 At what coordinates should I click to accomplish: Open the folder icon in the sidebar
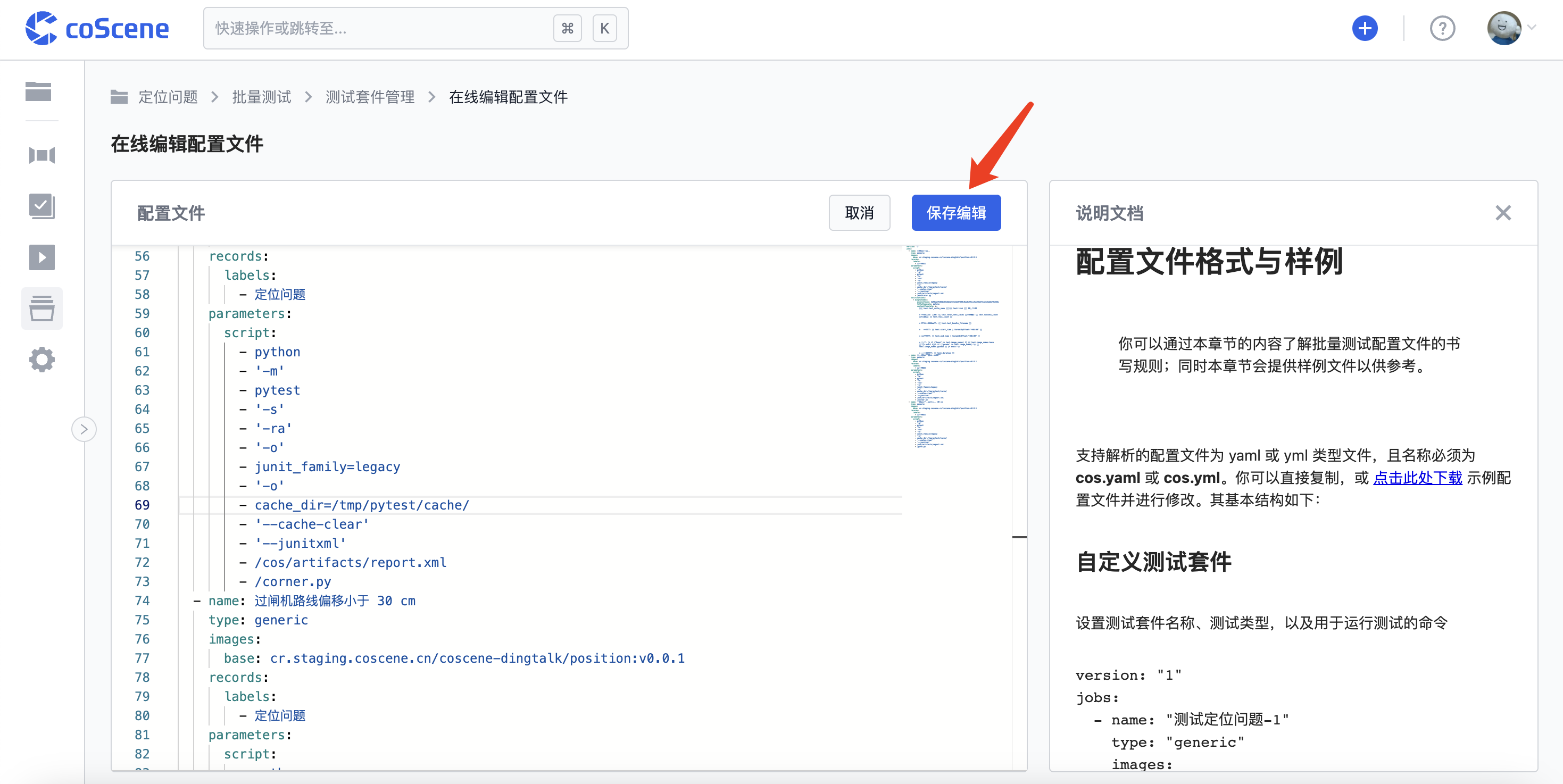point(39,91)
